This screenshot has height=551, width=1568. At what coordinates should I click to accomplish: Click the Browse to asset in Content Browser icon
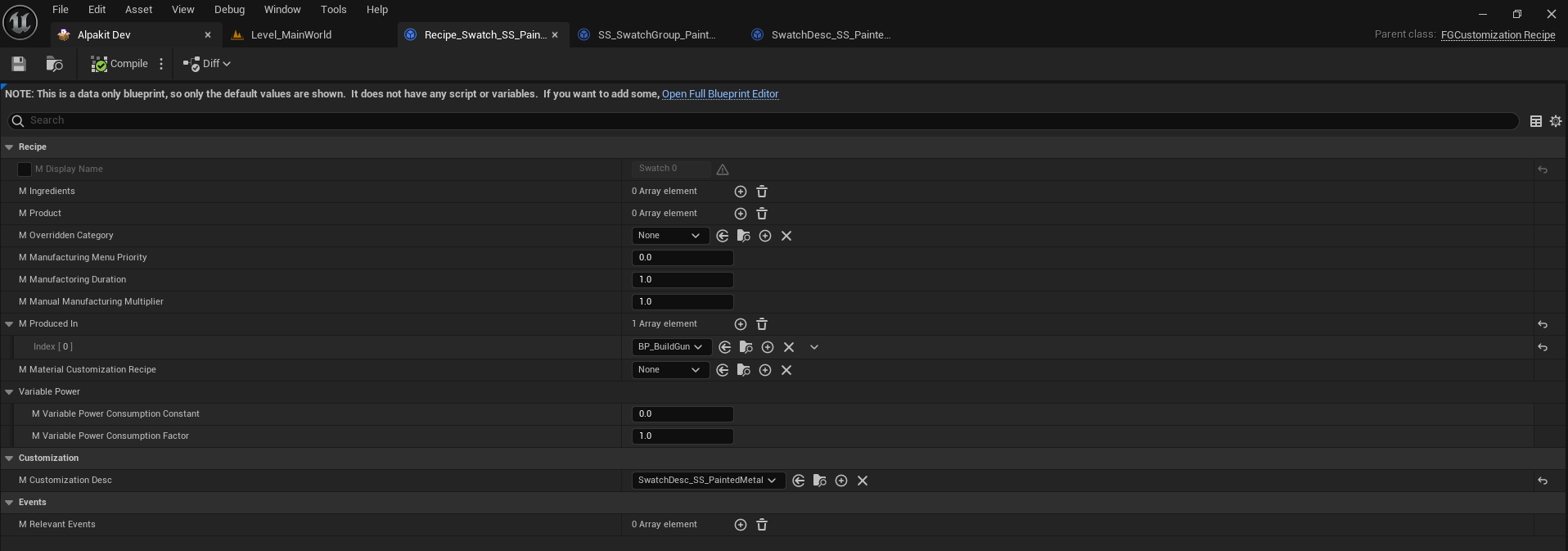(x=55, y=64)
